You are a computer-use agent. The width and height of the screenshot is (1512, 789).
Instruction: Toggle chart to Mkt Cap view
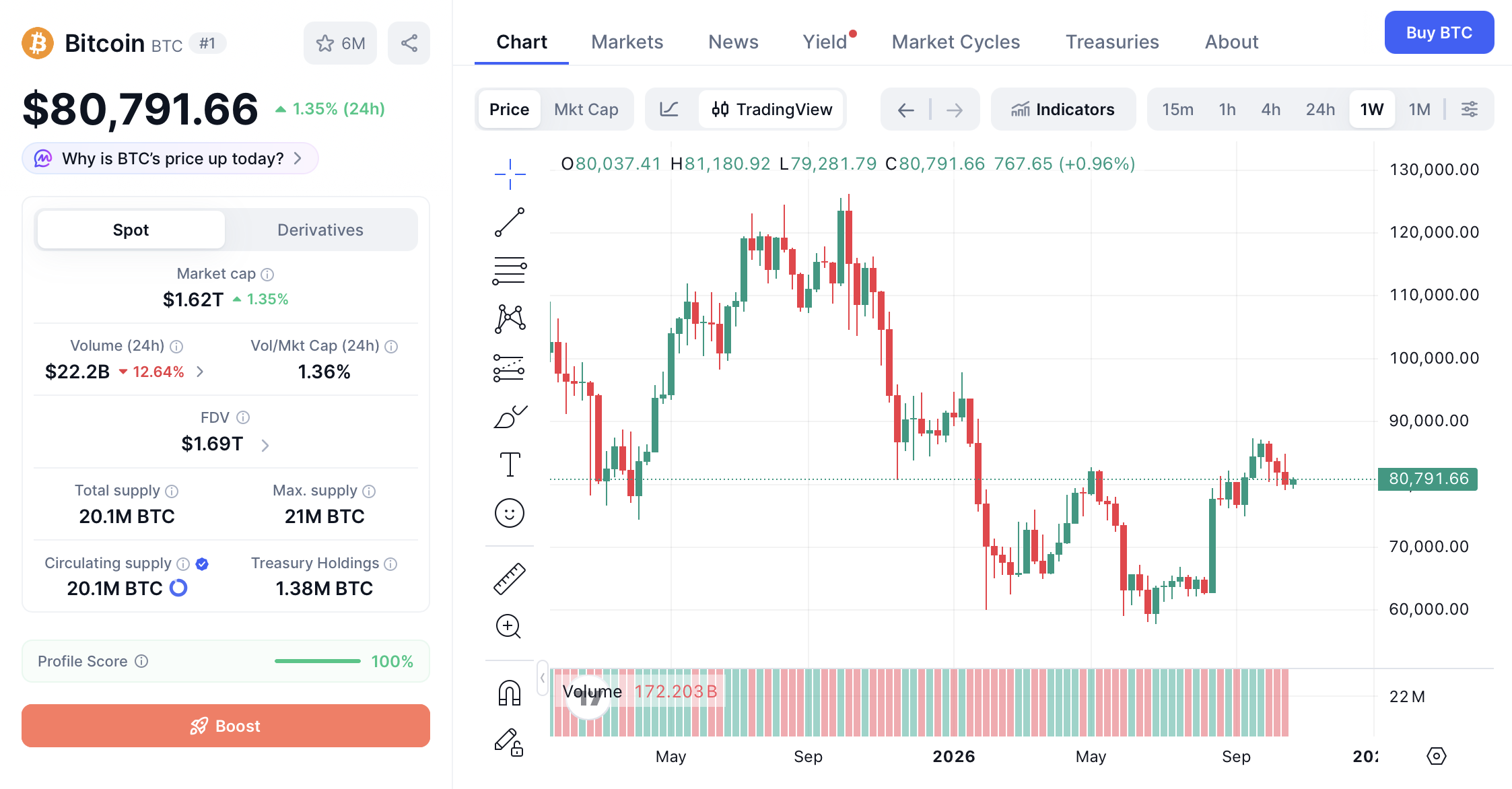(586, 109)
